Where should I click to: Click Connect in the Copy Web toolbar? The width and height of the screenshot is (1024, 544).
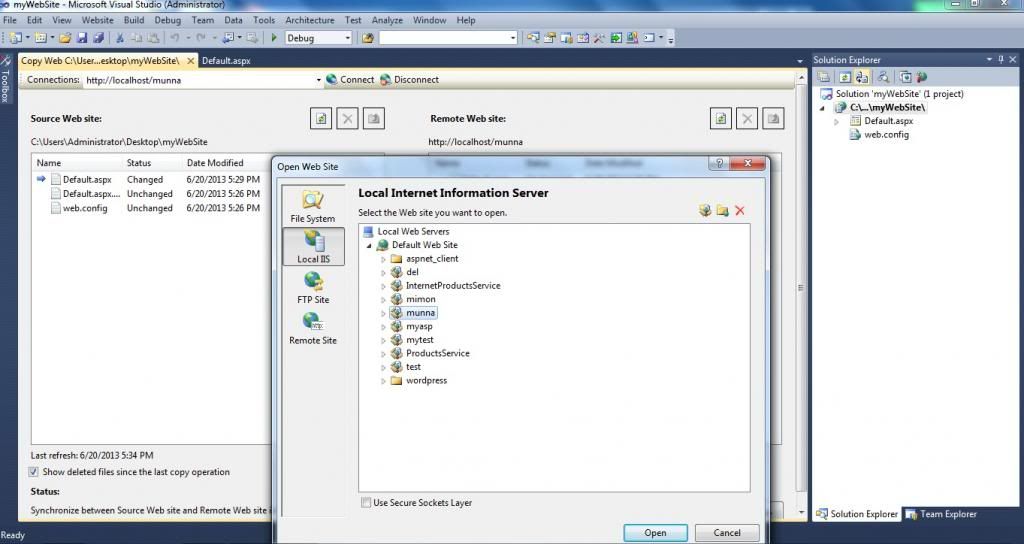350,80
